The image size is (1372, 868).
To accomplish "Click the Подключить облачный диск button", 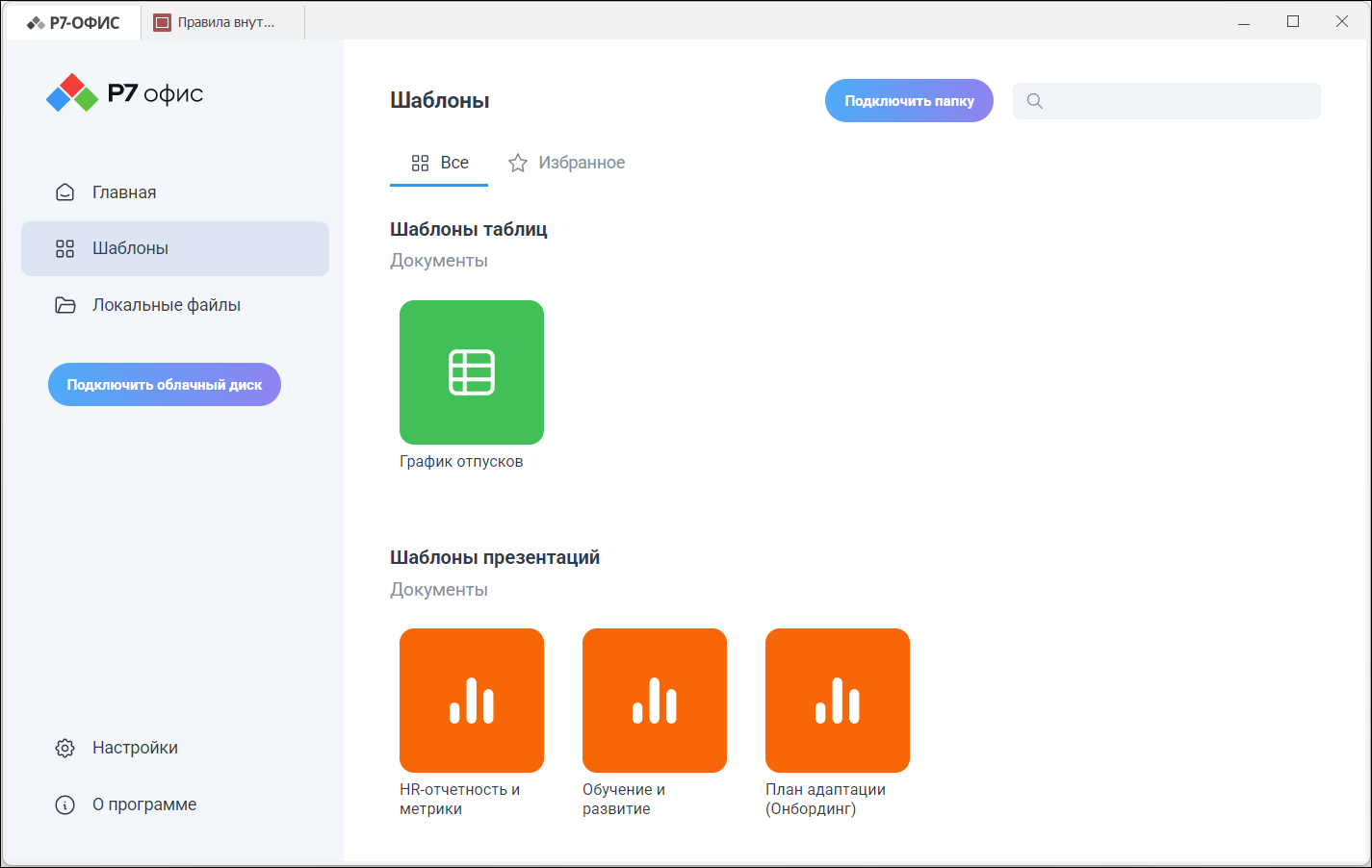I will point(165,385).
